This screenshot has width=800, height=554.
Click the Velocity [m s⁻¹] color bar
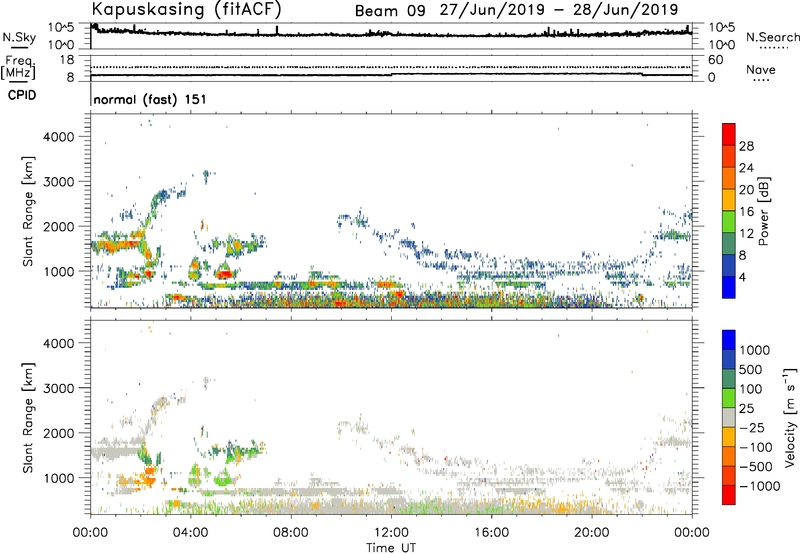(729, 417)
